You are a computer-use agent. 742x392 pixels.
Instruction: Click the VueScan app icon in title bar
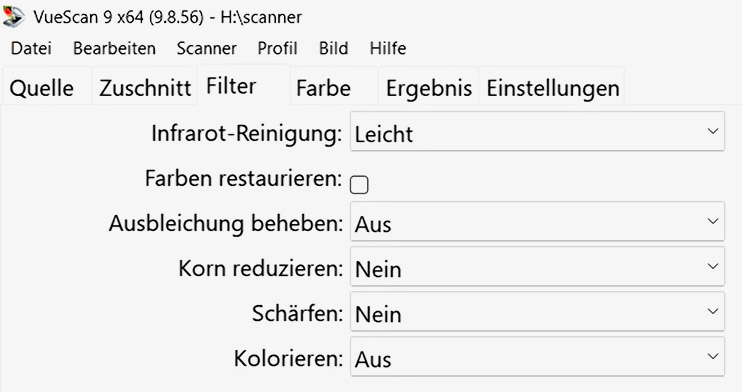pyautogui.click(x=13, y=16)
